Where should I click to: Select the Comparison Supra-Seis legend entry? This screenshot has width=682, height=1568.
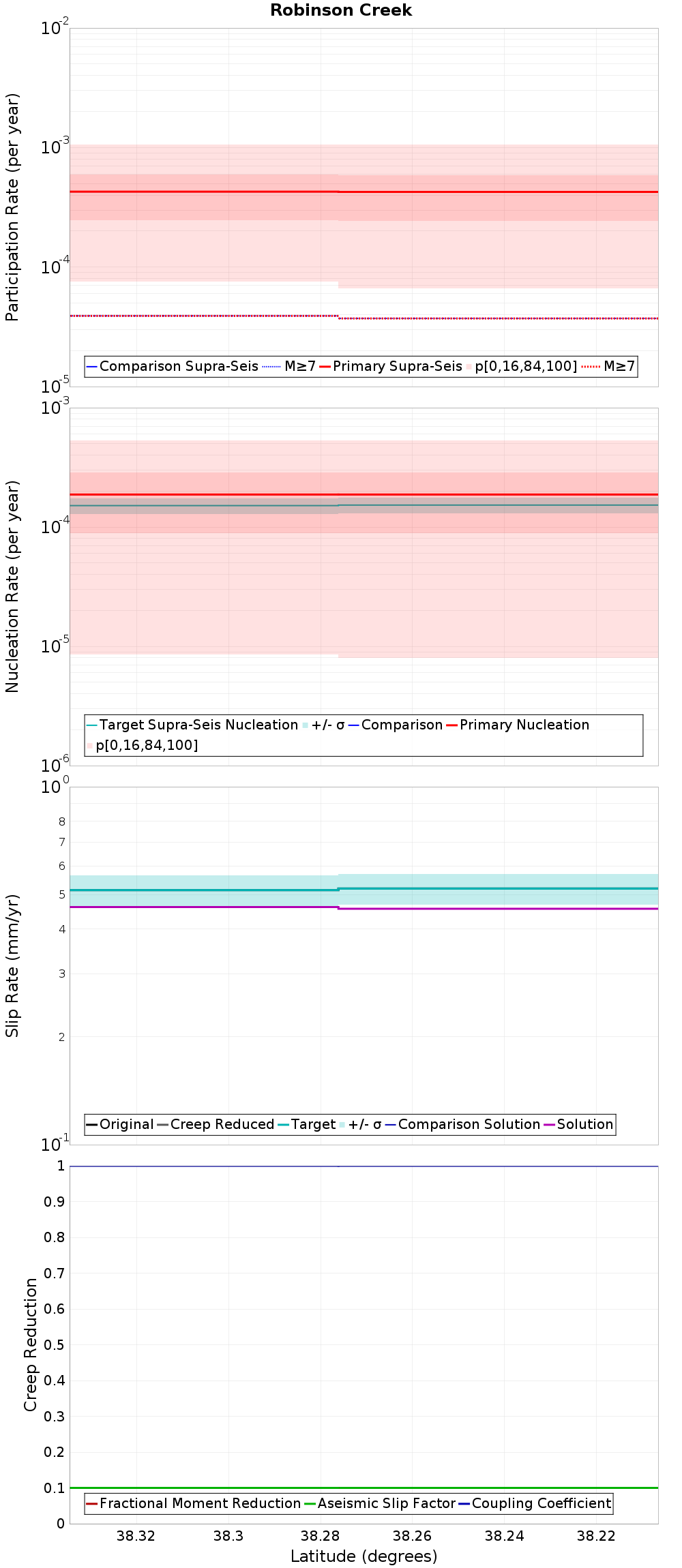click(x=173, y=366)
